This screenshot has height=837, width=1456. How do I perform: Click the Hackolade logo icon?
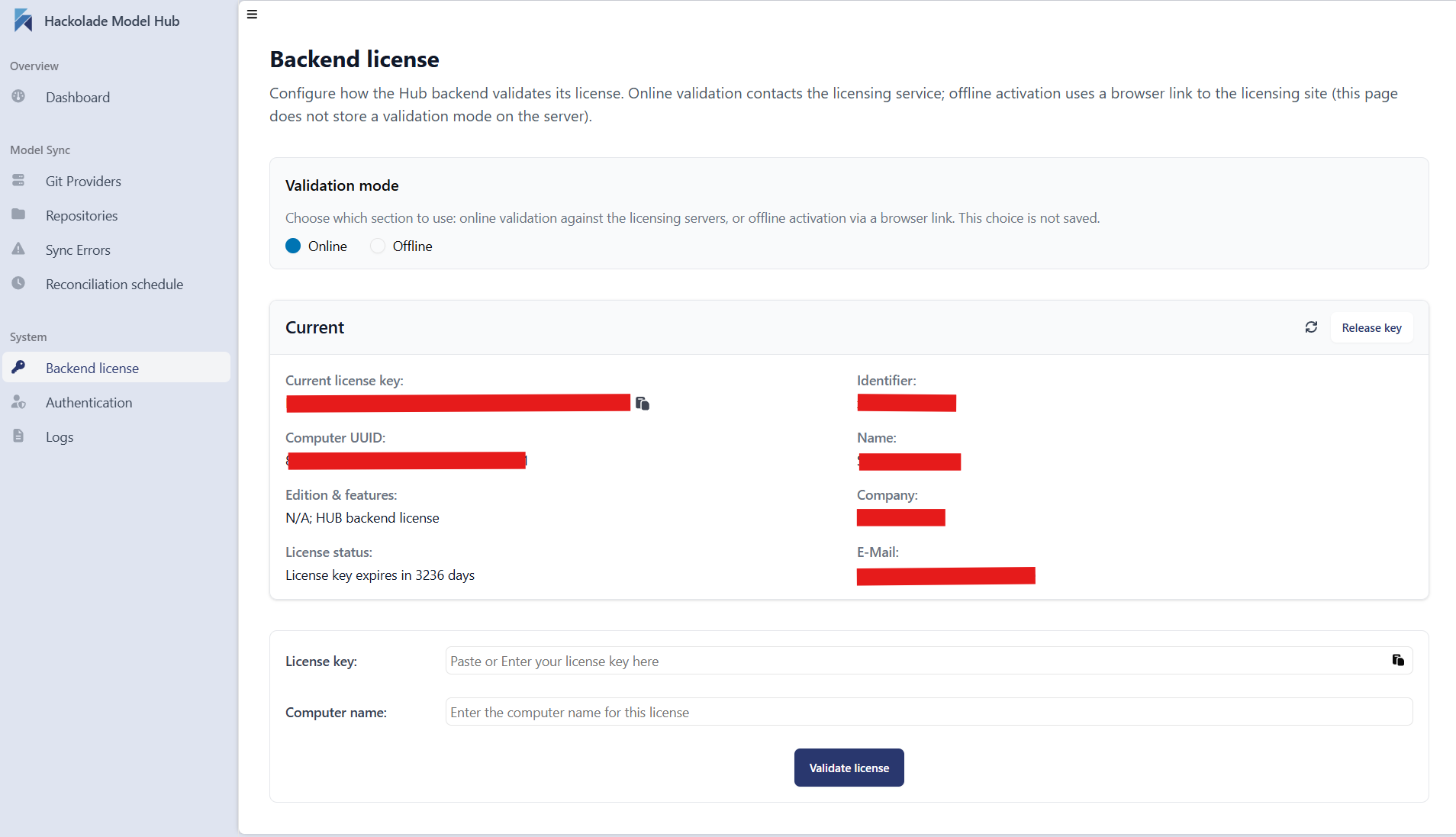point(24,21)
